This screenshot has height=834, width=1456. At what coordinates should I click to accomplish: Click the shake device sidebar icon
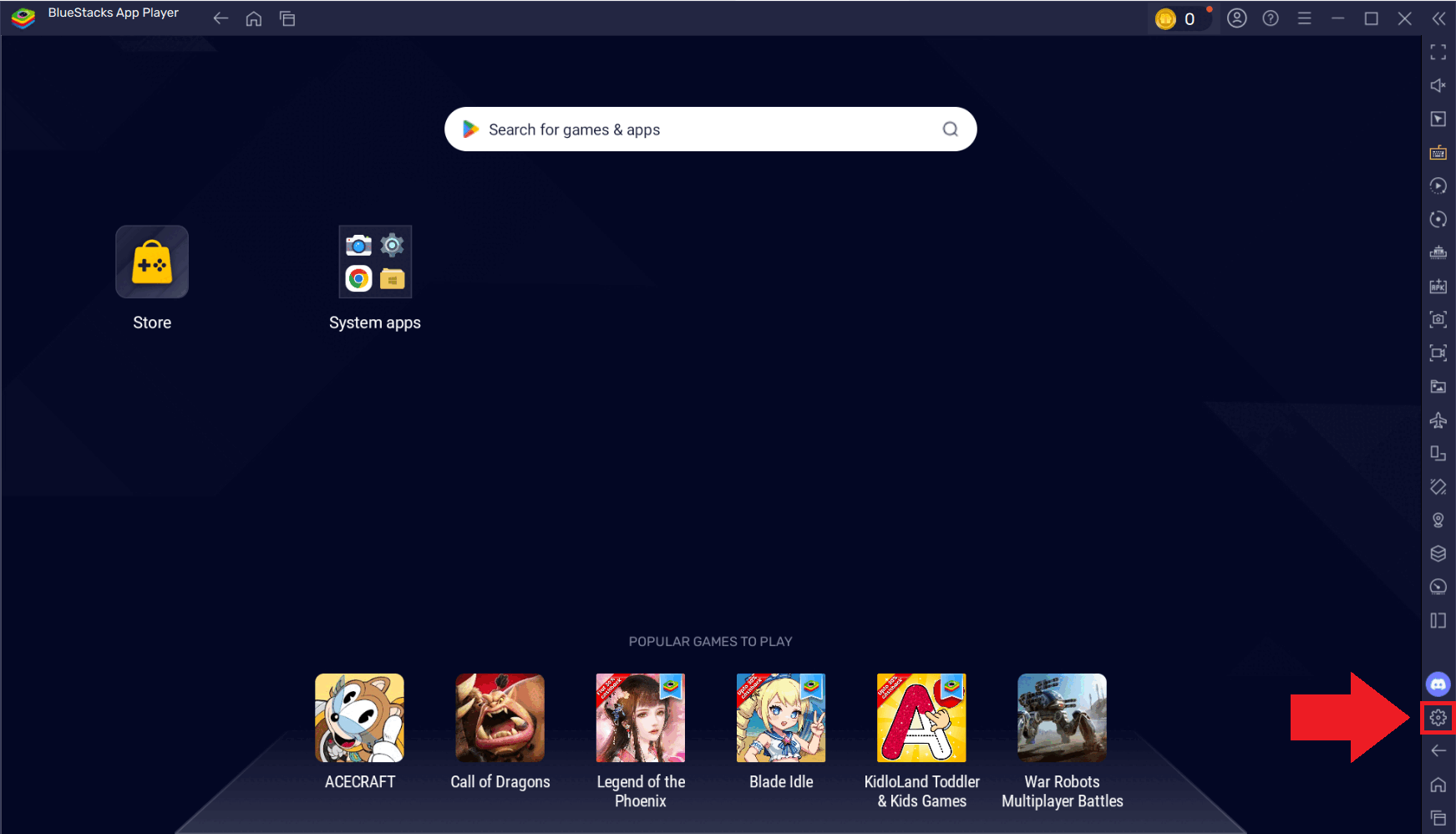1438,487
